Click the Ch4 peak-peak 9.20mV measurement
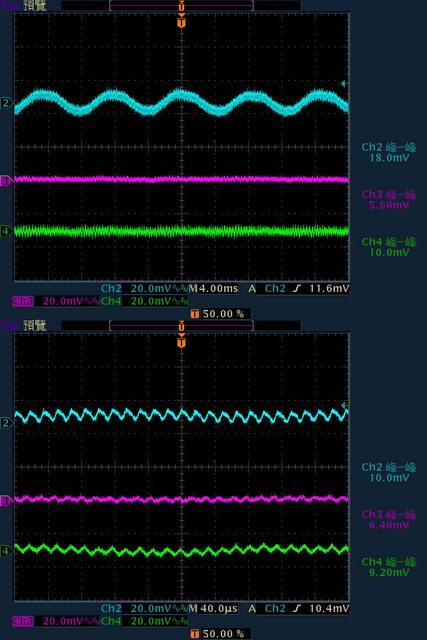This screenshot has height=640, width=427. 389,567
